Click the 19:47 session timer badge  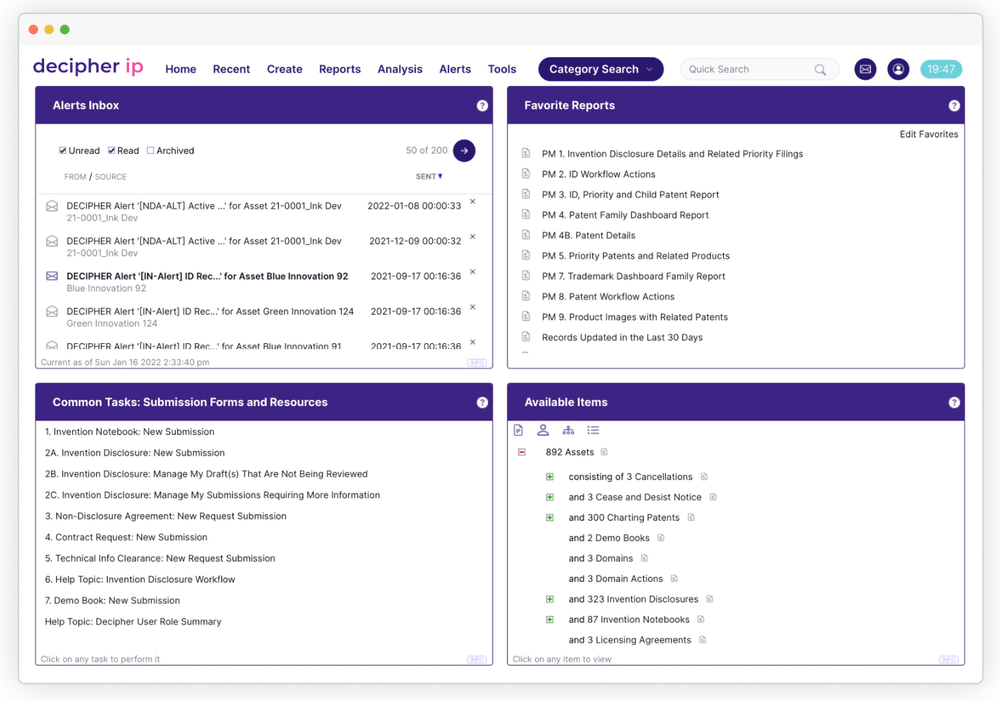[x=941, y=69]
